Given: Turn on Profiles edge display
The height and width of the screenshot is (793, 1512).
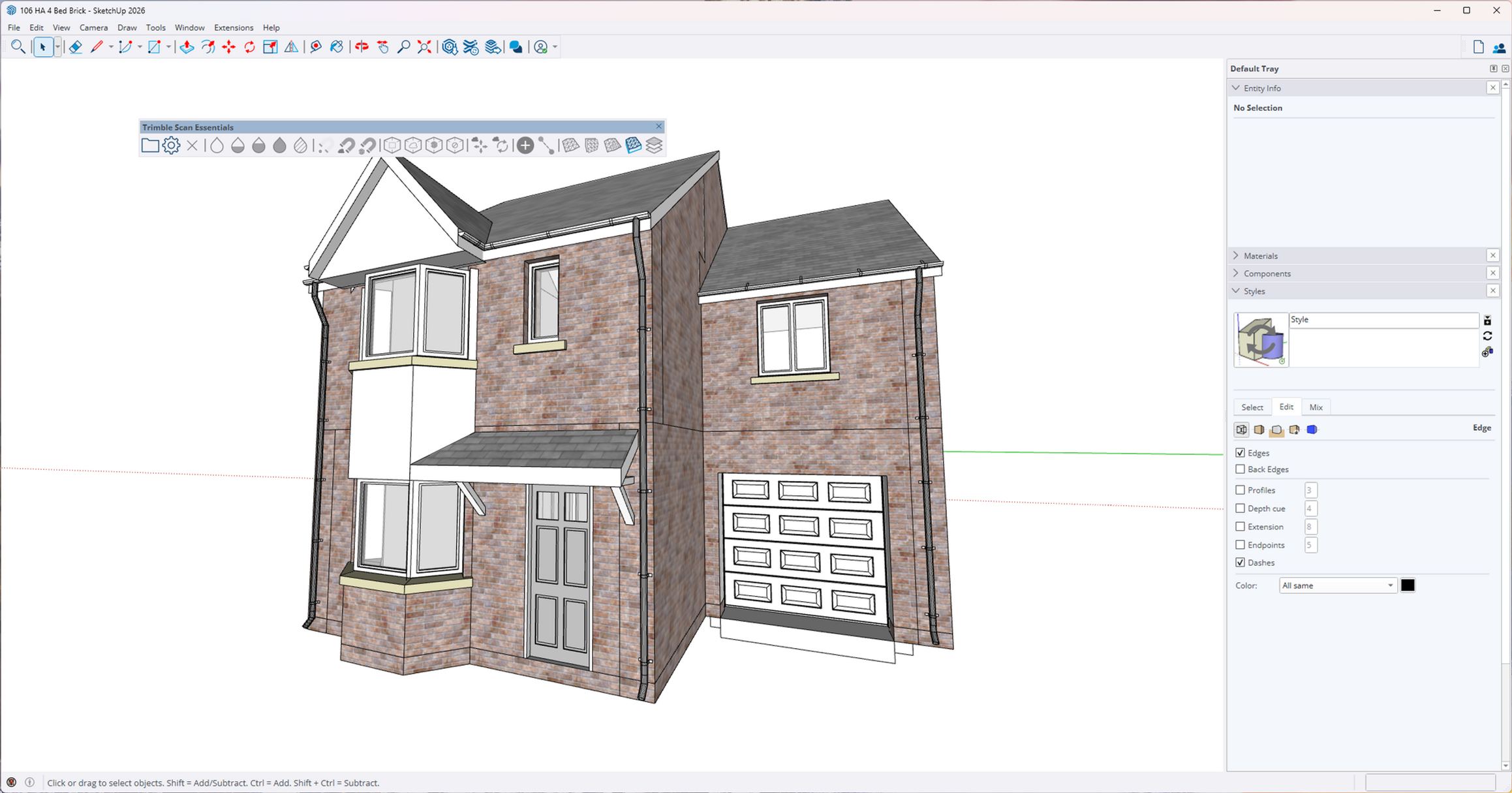Looking at the screenshot, I should click(x=1241, y=490).
